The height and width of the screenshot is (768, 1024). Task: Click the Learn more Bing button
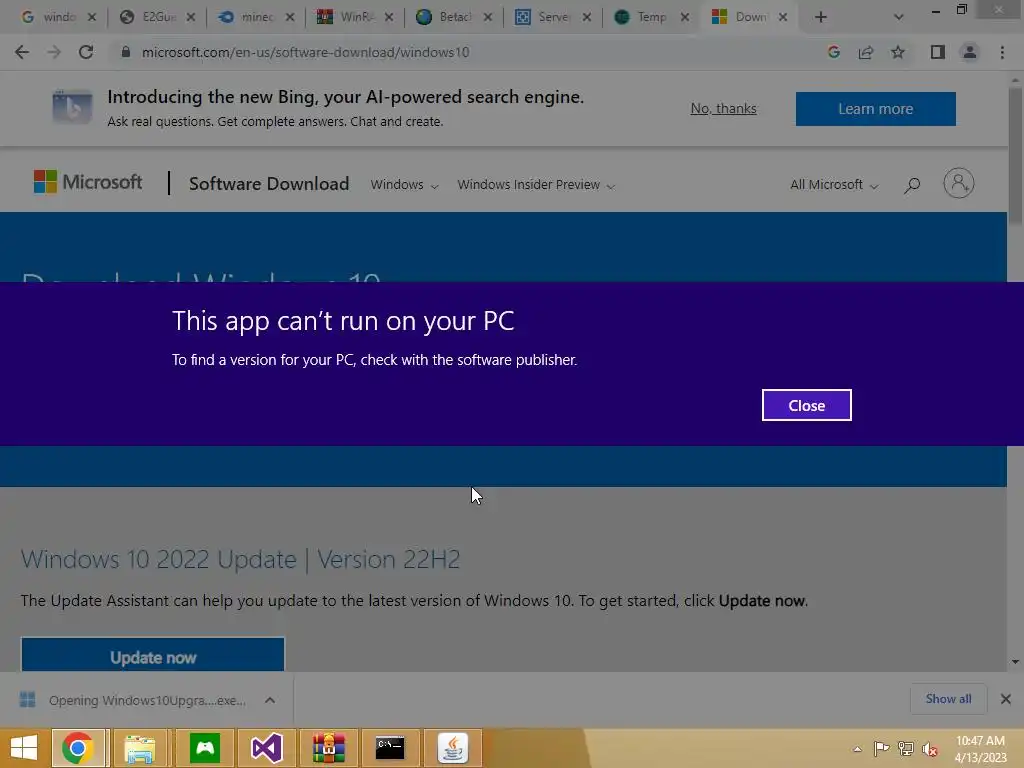click(875, 109)
